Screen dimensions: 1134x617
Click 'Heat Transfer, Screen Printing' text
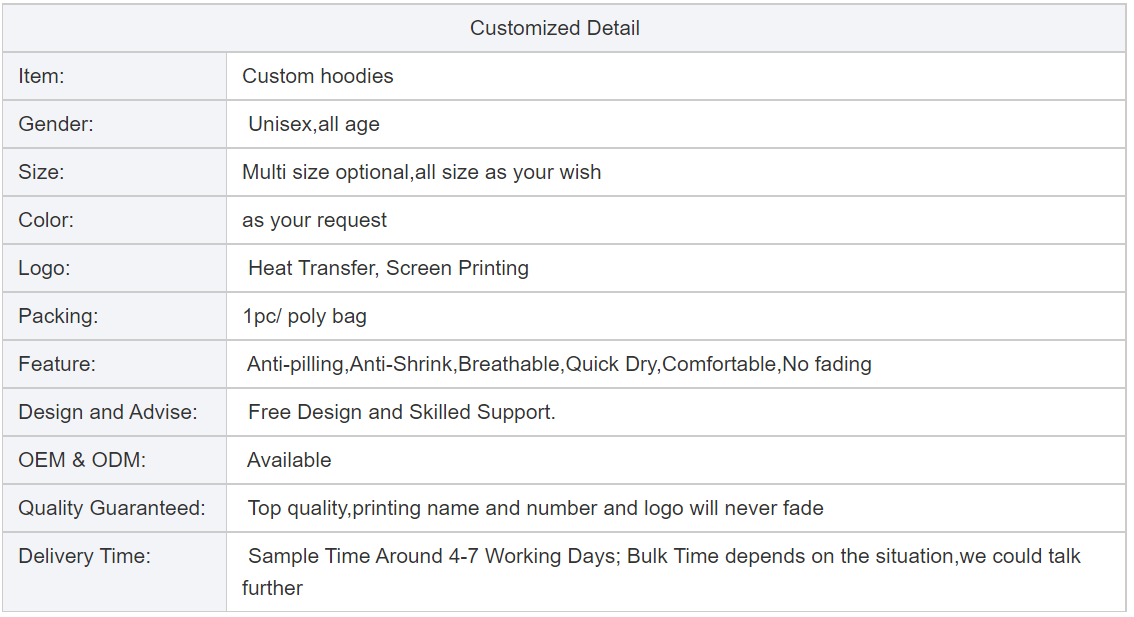coord(388,268)
